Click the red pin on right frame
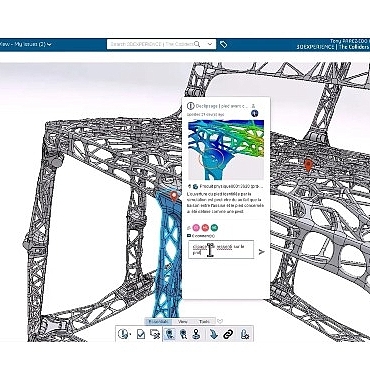Viewport: 370px width, 380px height. (309, 165)
